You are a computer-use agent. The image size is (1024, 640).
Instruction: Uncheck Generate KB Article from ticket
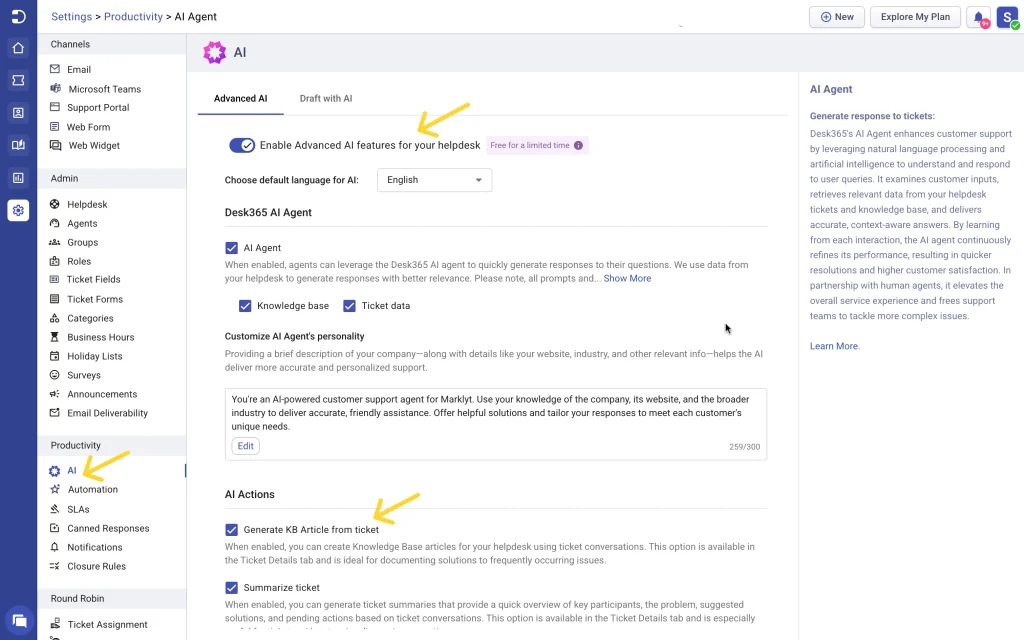(x=231, y=530)
